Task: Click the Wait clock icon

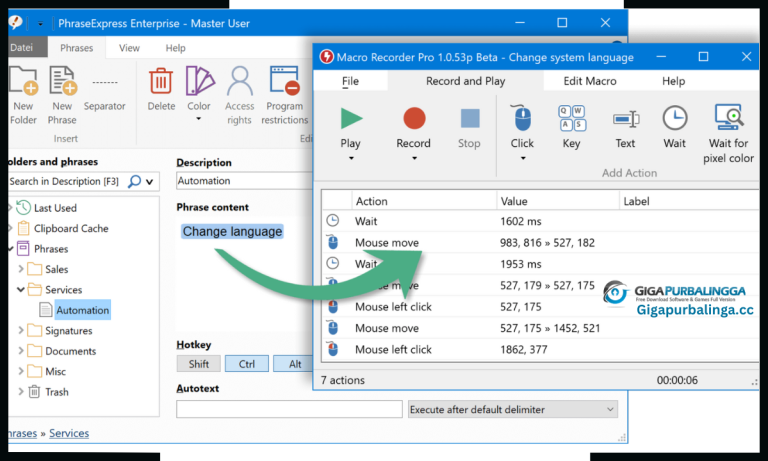Action: 674,119
